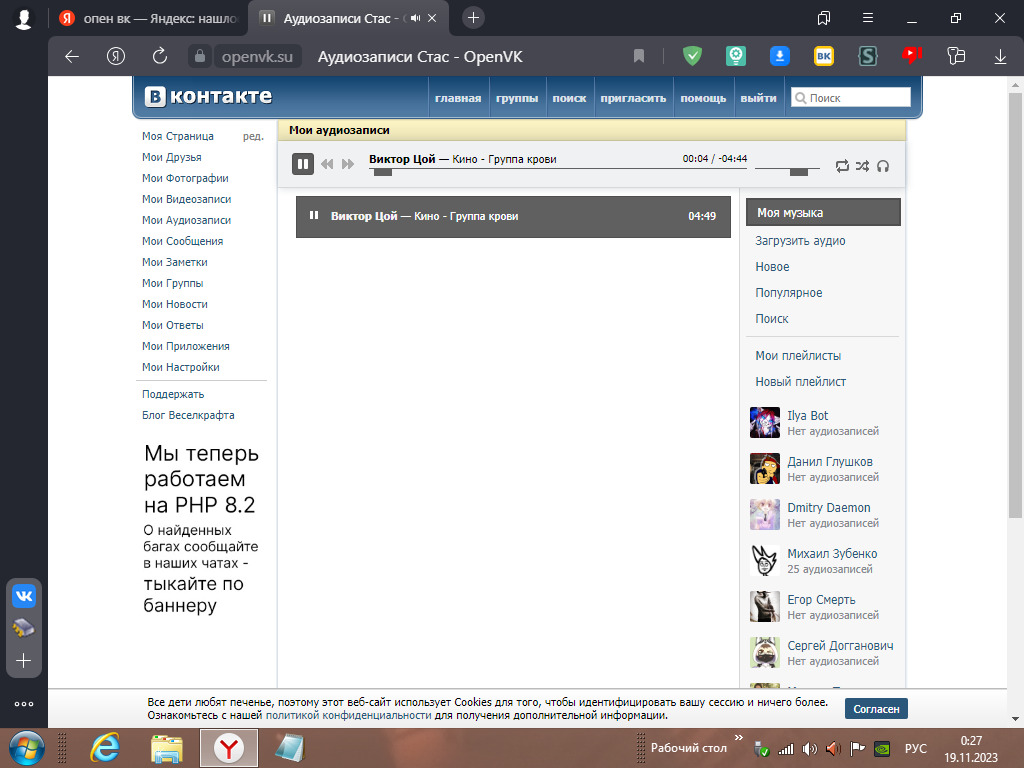Go back with the browser back arrow
1024x768 pixels.
tap(72, 57)
